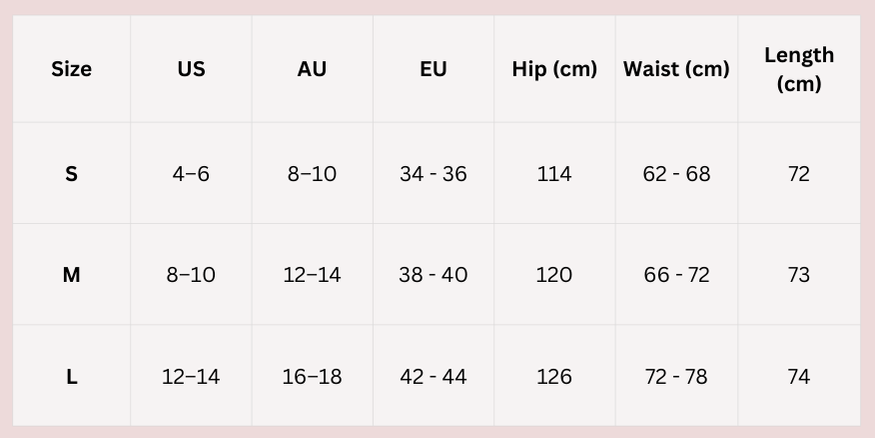This screenshot has width=875, height=438.
Task: Click the M size row label
Action: tap(71, 275)
